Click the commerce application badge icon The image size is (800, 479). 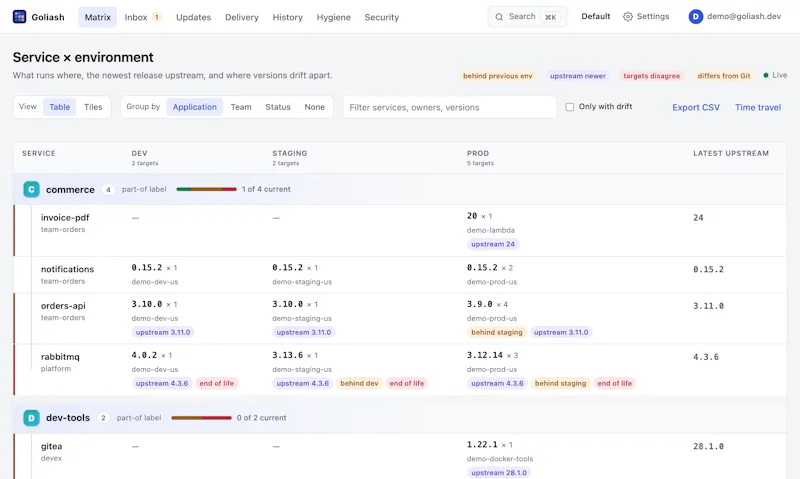pyautogui.click(x=31, y=189)
